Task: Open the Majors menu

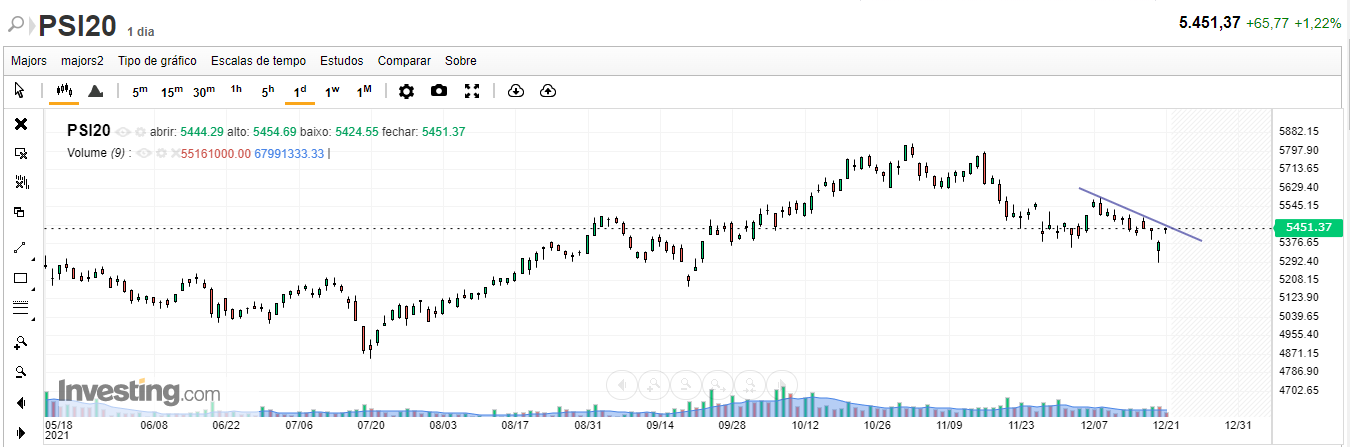Action: (29, 61)
